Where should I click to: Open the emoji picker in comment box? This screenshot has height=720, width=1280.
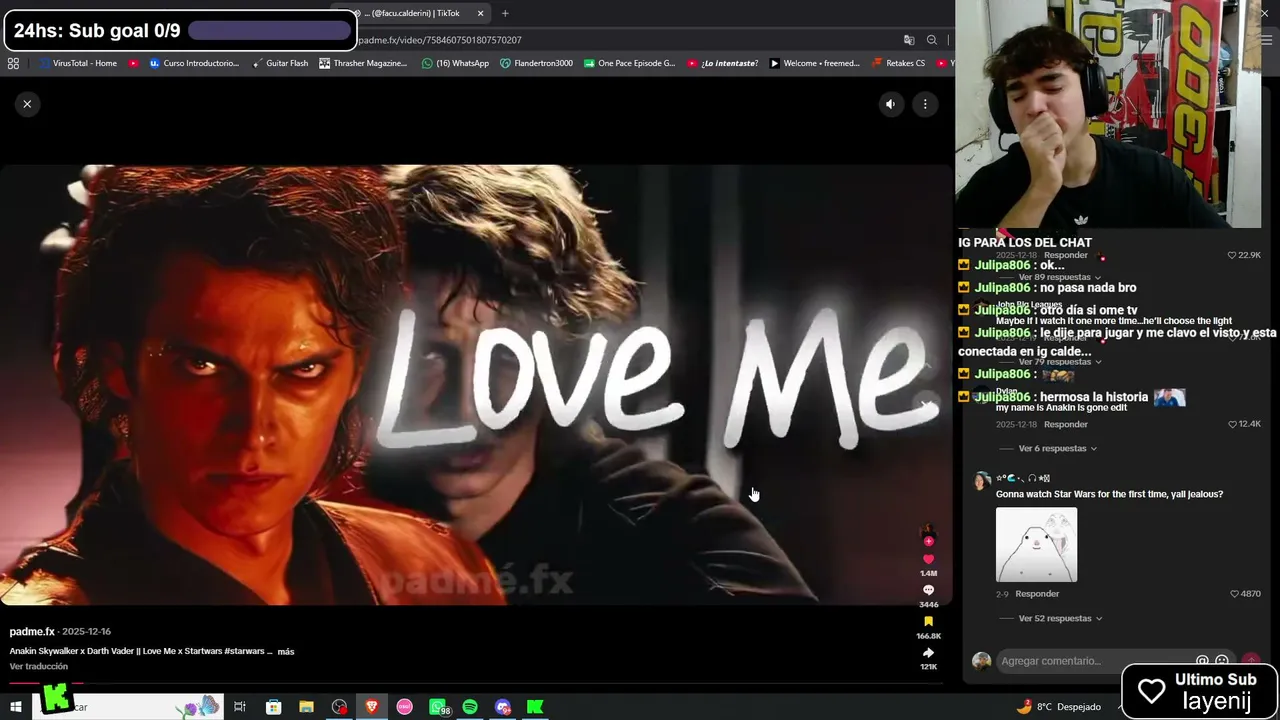tap(1221, 661)
